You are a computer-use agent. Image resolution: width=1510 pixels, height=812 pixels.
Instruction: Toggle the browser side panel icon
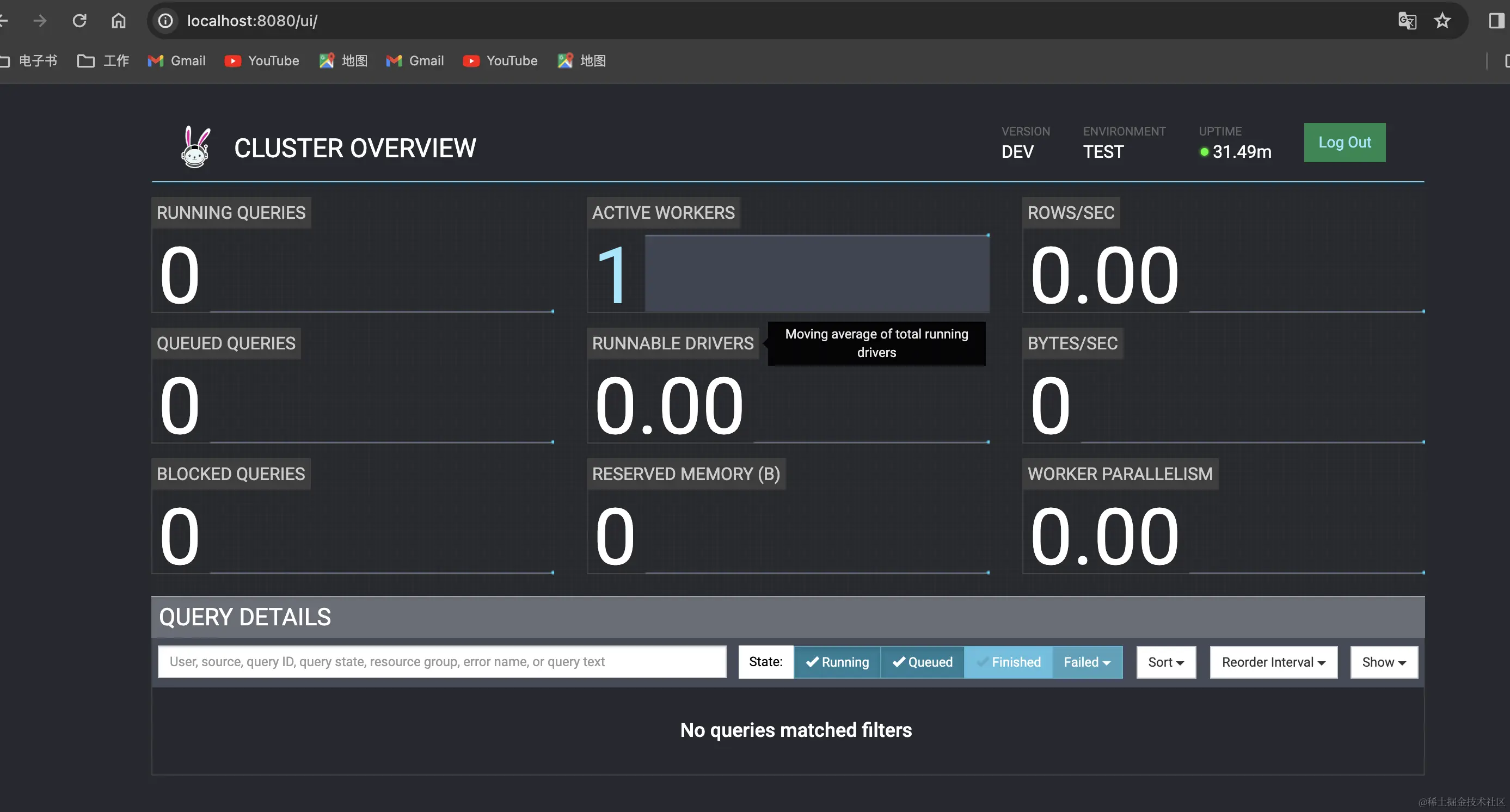[1496, 21]
